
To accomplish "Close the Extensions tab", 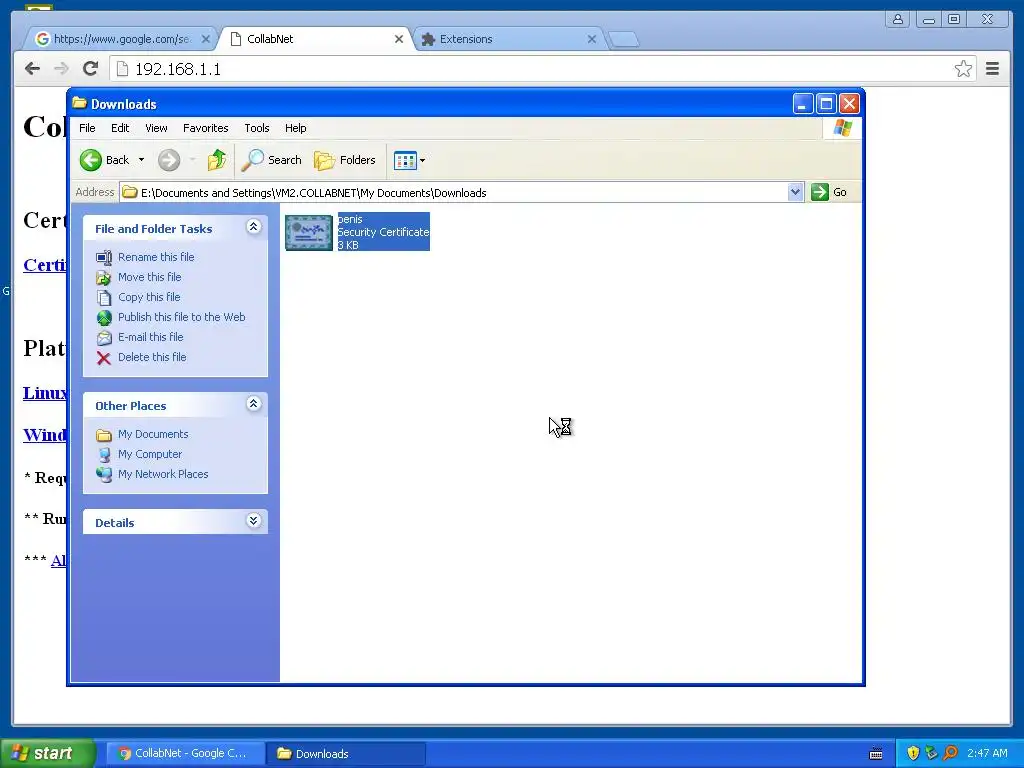I will point(592,39).
